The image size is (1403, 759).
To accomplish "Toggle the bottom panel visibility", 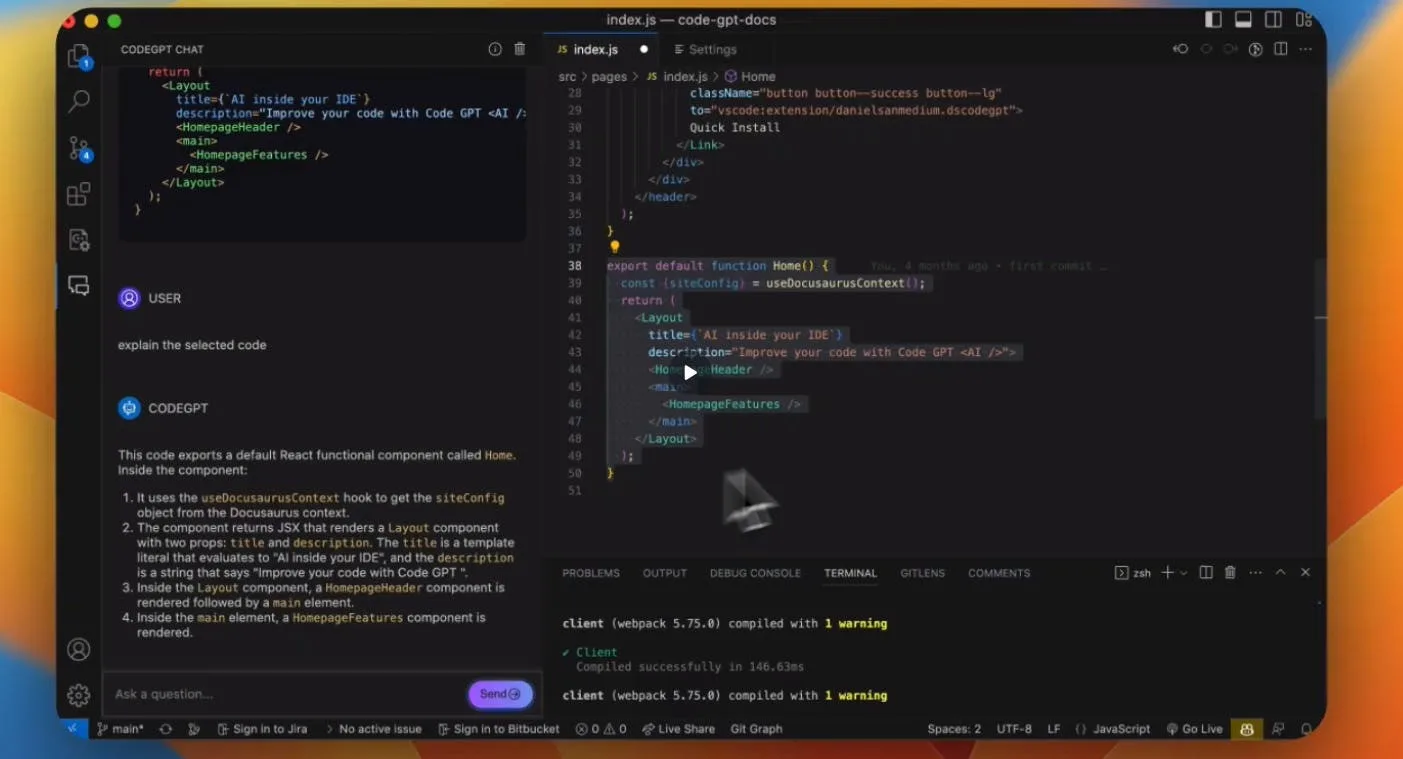I will point(1243,20).
